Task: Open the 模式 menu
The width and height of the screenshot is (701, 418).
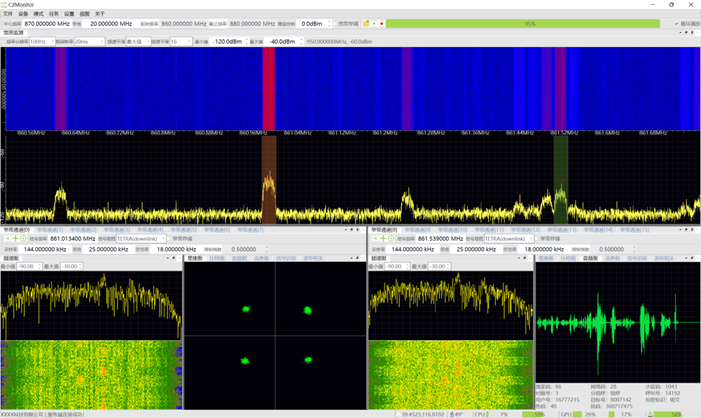Action: coord(38,14)
